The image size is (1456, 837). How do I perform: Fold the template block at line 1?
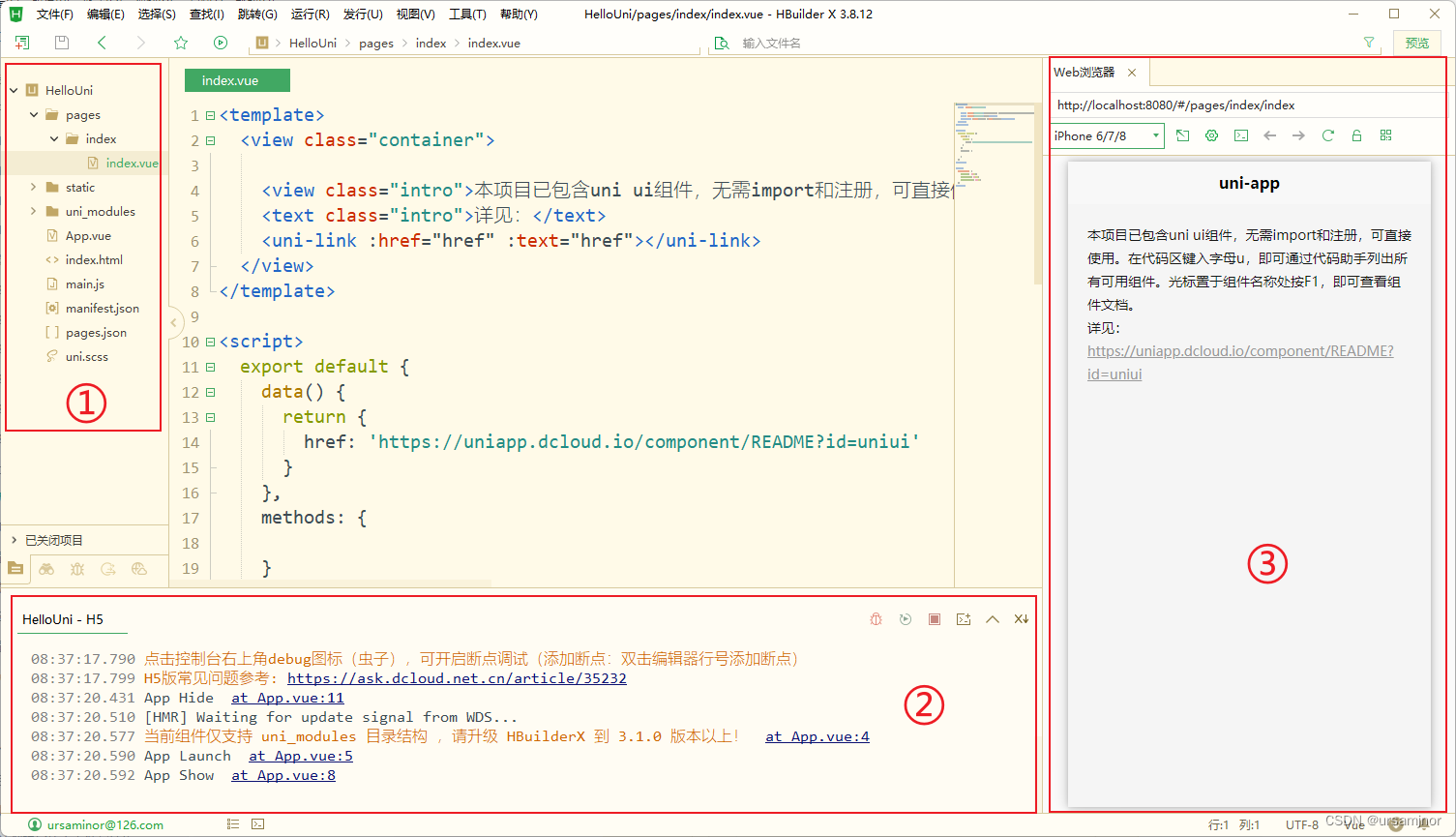tap(210, 115)
